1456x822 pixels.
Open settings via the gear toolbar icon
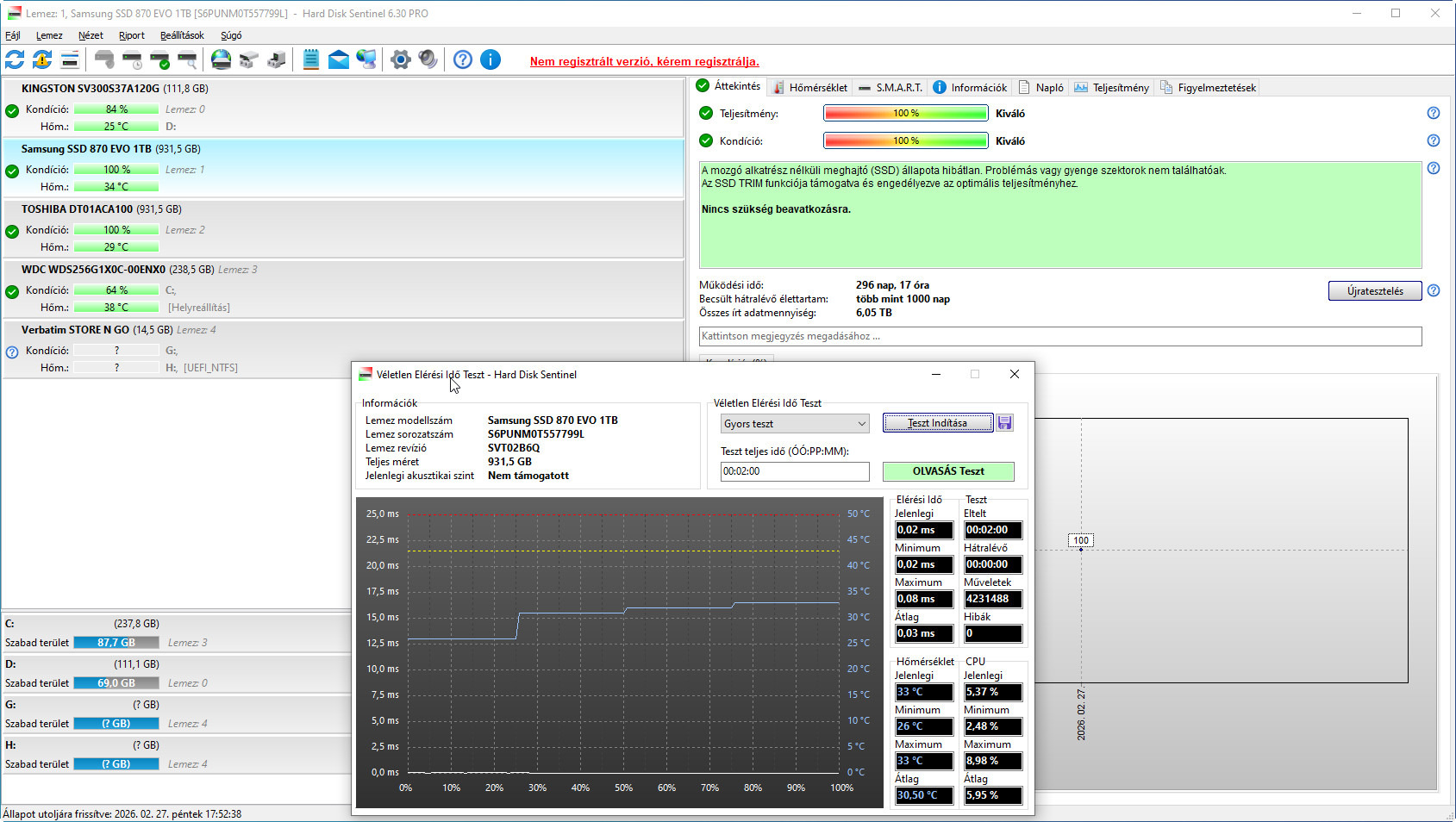click(x=401, y=59)
